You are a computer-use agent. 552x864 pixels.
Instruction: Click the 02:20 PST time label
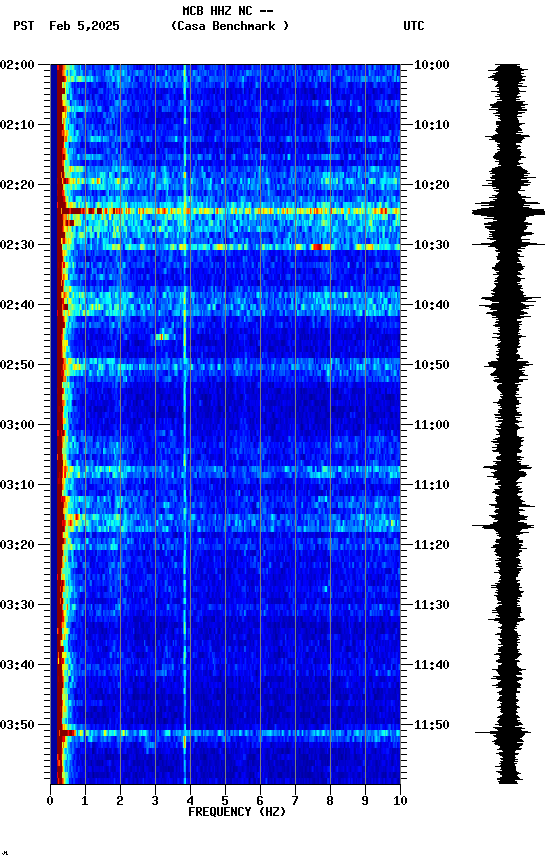coord(18,185)
